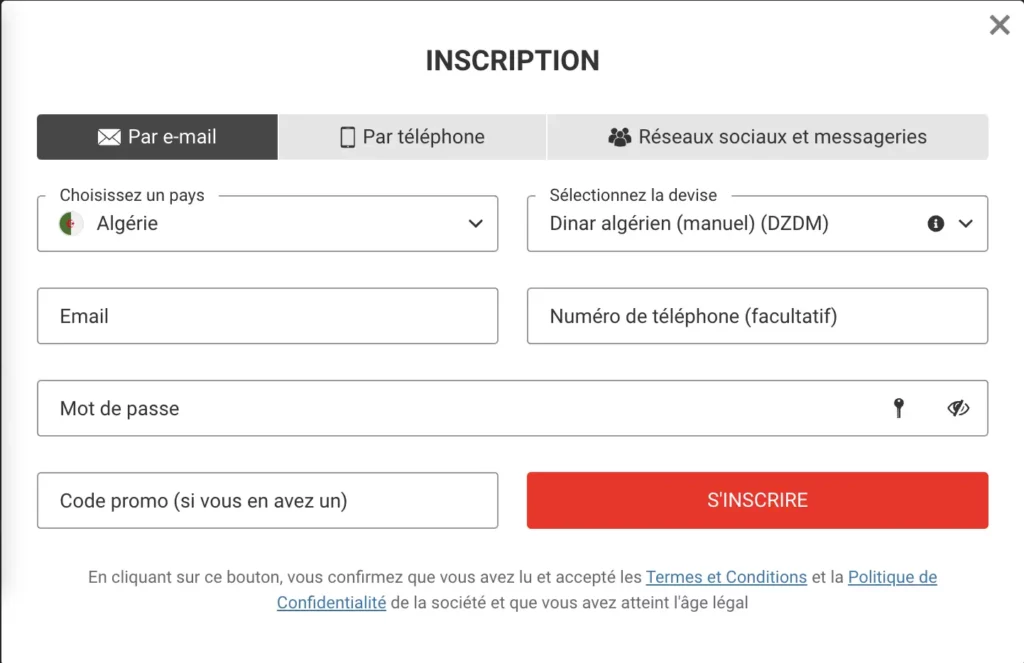This screenshot has height=663, width=1024.
Task: Click the crossed-eye icon in the password field
Action: coord(958,408)
